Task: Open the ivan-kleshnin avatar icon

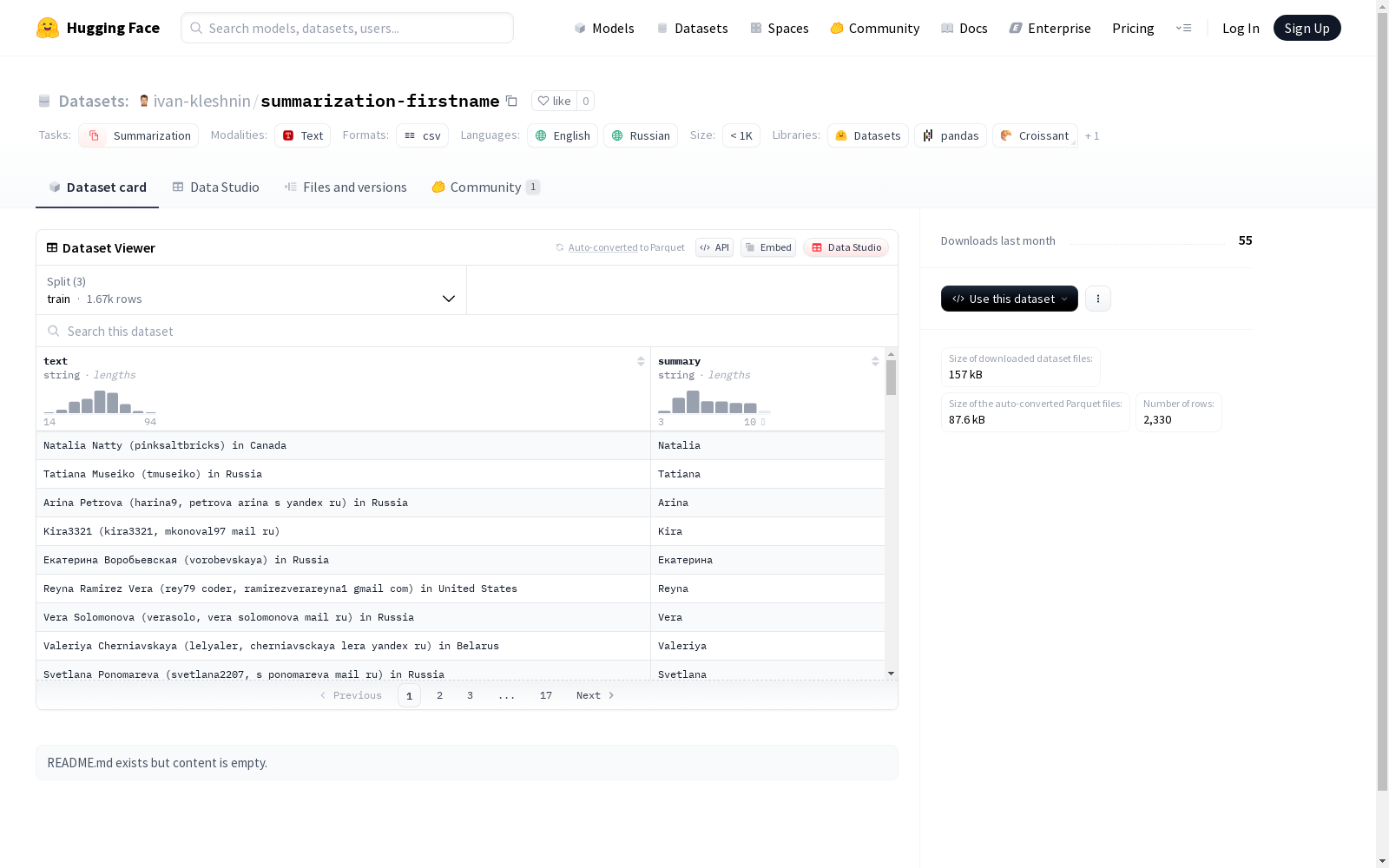Action: [144, 101]
